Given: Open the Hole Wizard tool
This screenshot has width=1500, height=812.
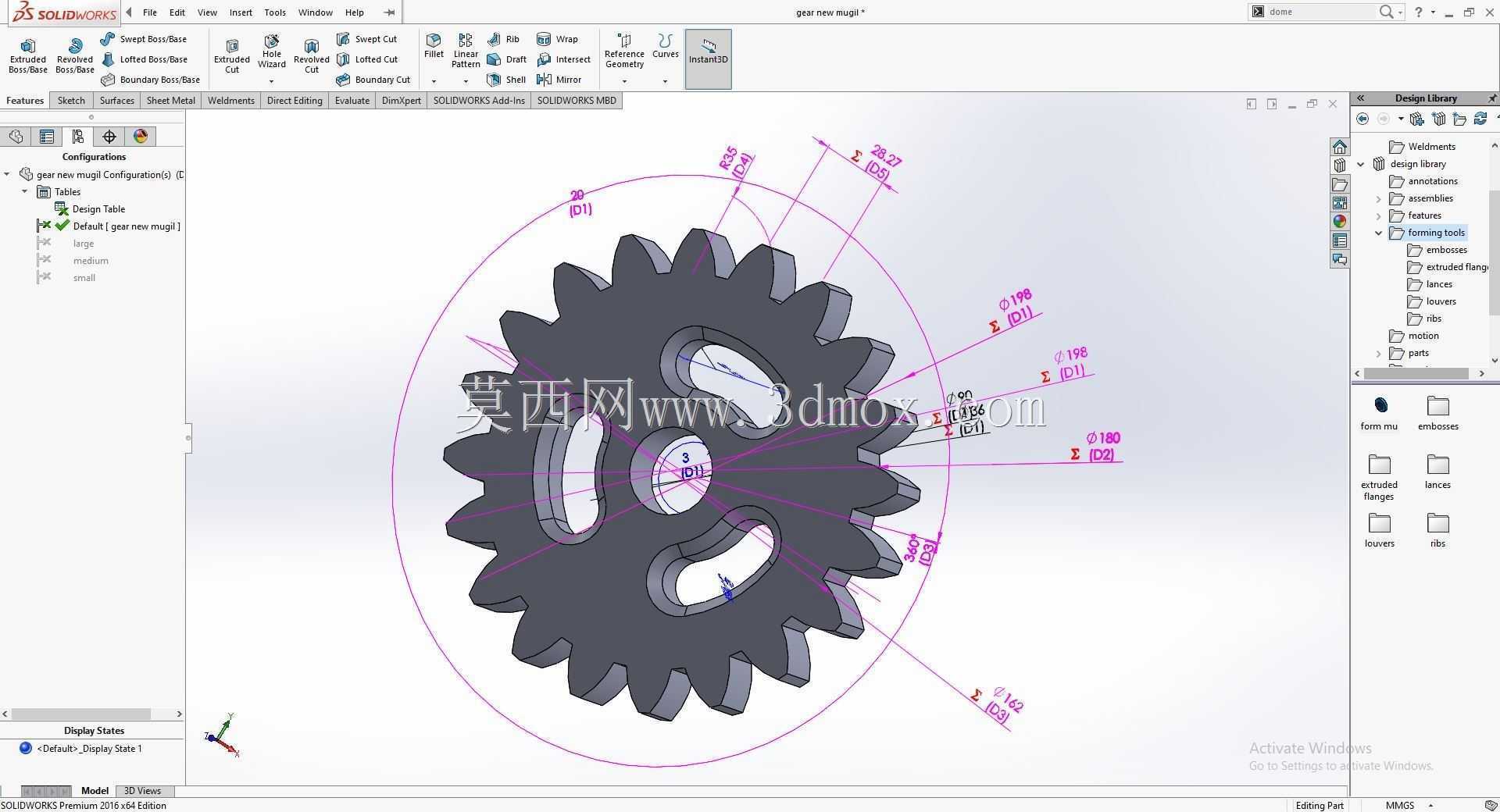Looking at the screenshot, I should [x=272, y=52].
